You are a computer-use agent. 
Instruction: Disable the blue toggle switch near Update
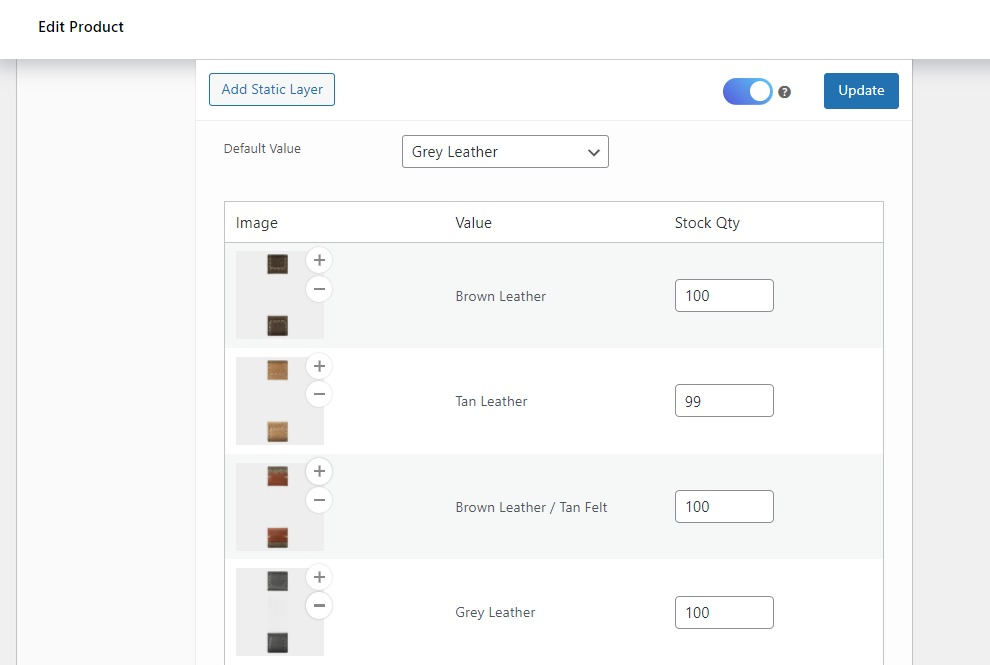(747, 91)
